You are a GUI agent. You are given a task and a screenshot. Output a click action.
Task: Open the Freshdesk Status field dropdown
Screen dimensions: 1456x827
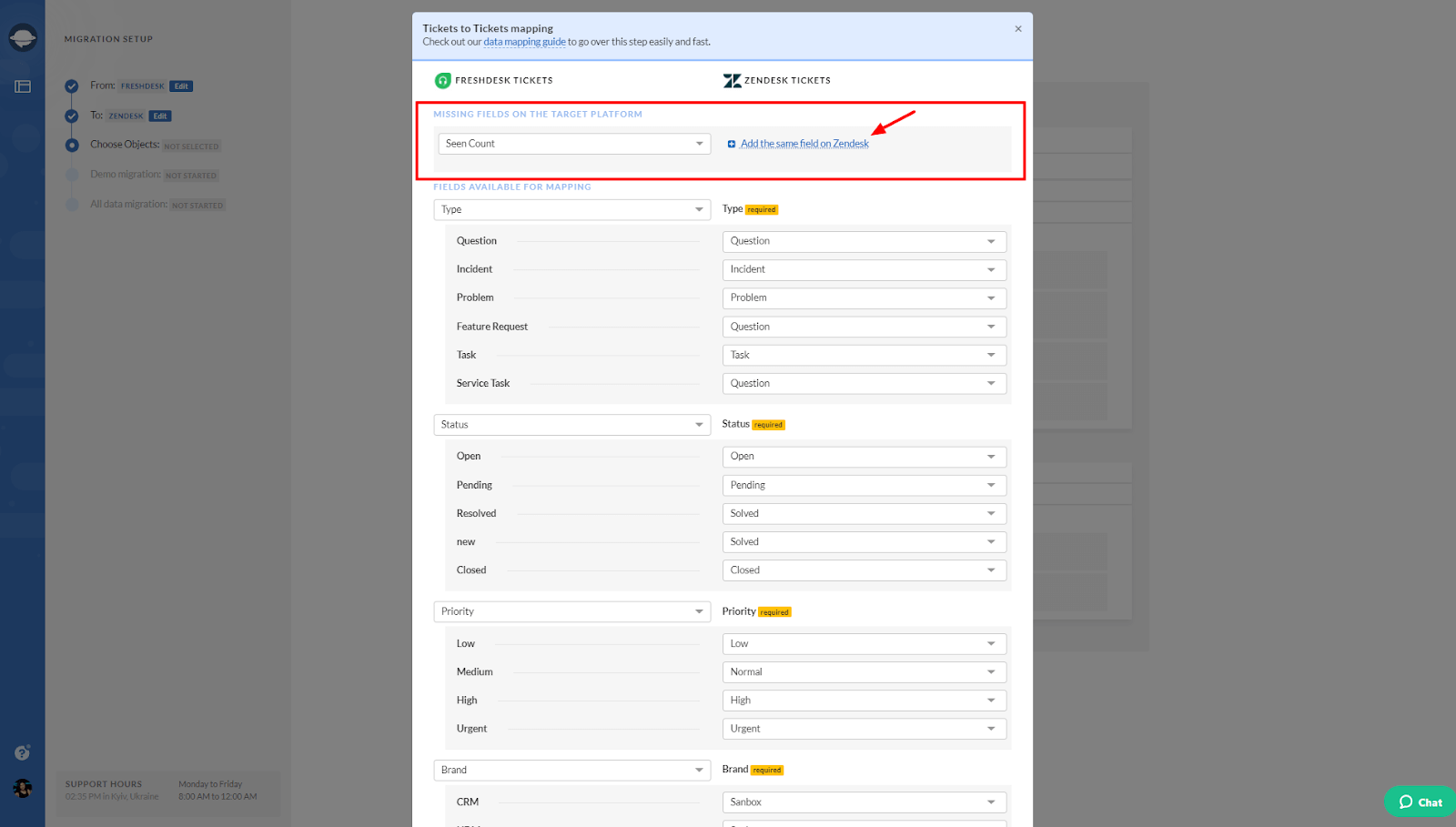pos(572,425)
